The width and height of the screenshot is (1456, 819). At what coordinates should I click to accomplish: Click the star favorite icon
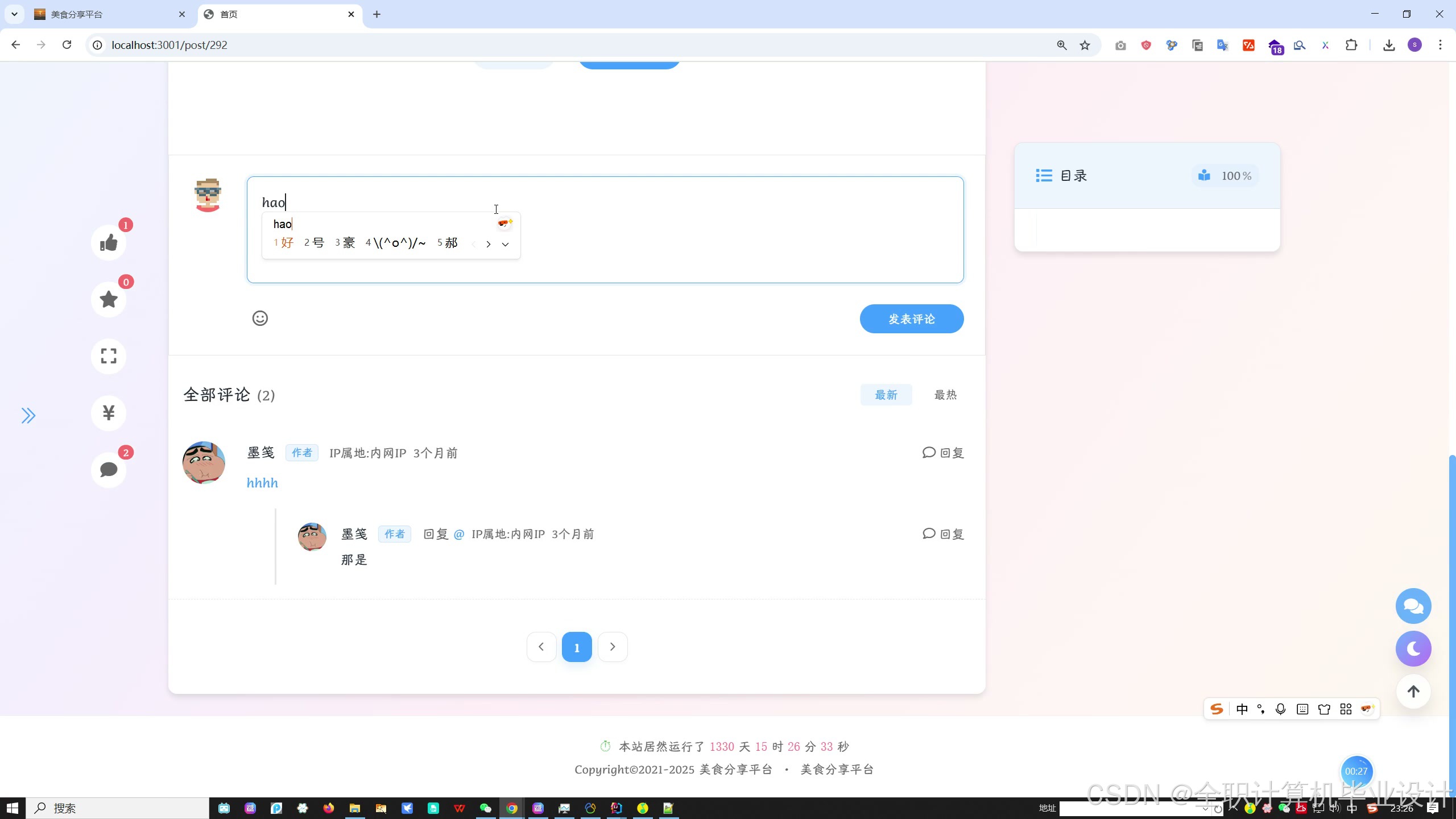109,300
